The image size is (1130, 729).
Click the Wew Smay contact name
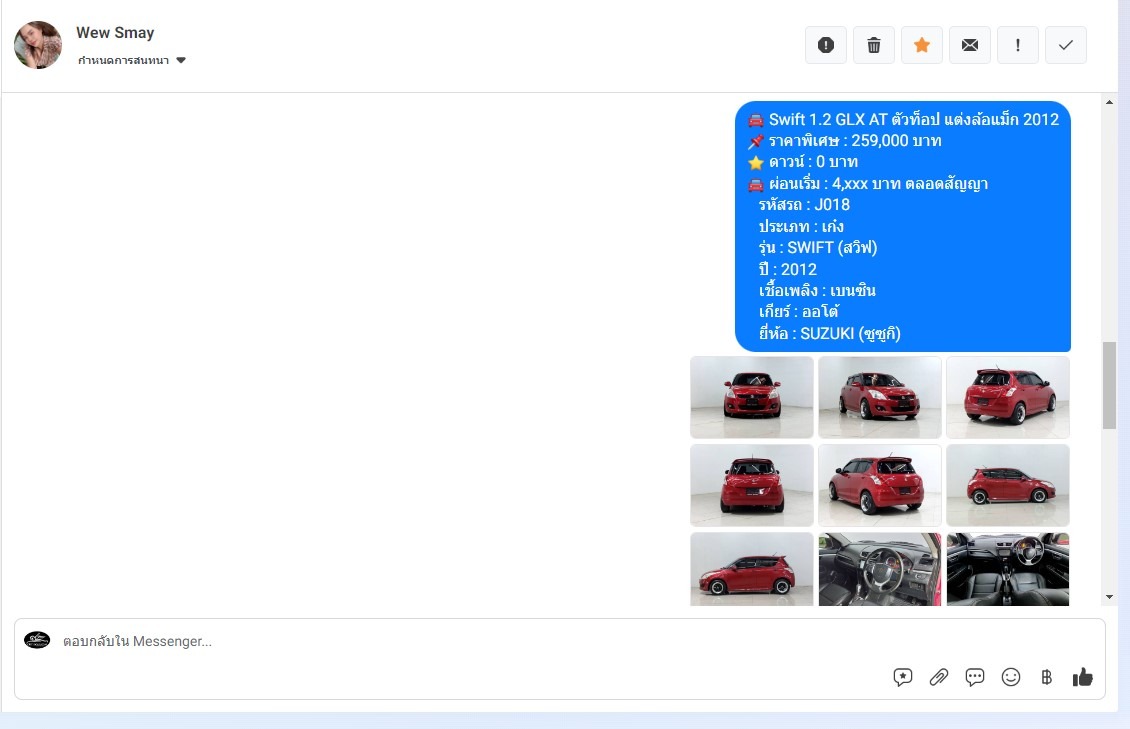point(115,32)
